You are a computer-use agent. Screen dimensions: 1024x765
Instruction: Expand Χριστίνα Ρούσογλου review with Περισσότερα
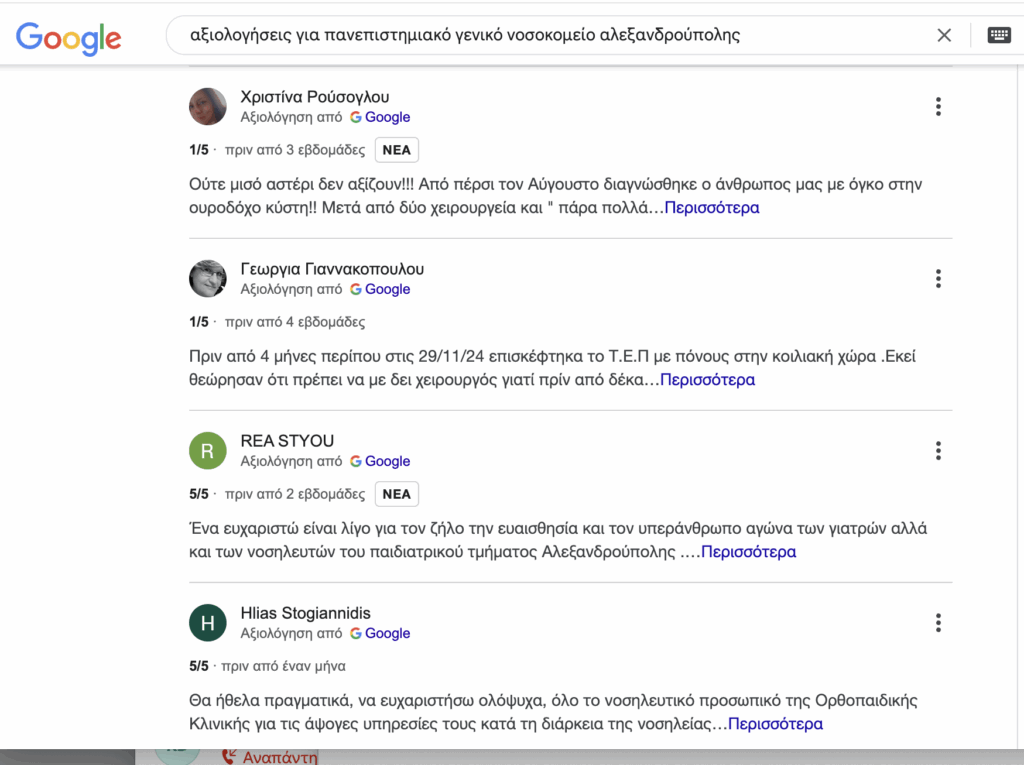click(711, 208)
